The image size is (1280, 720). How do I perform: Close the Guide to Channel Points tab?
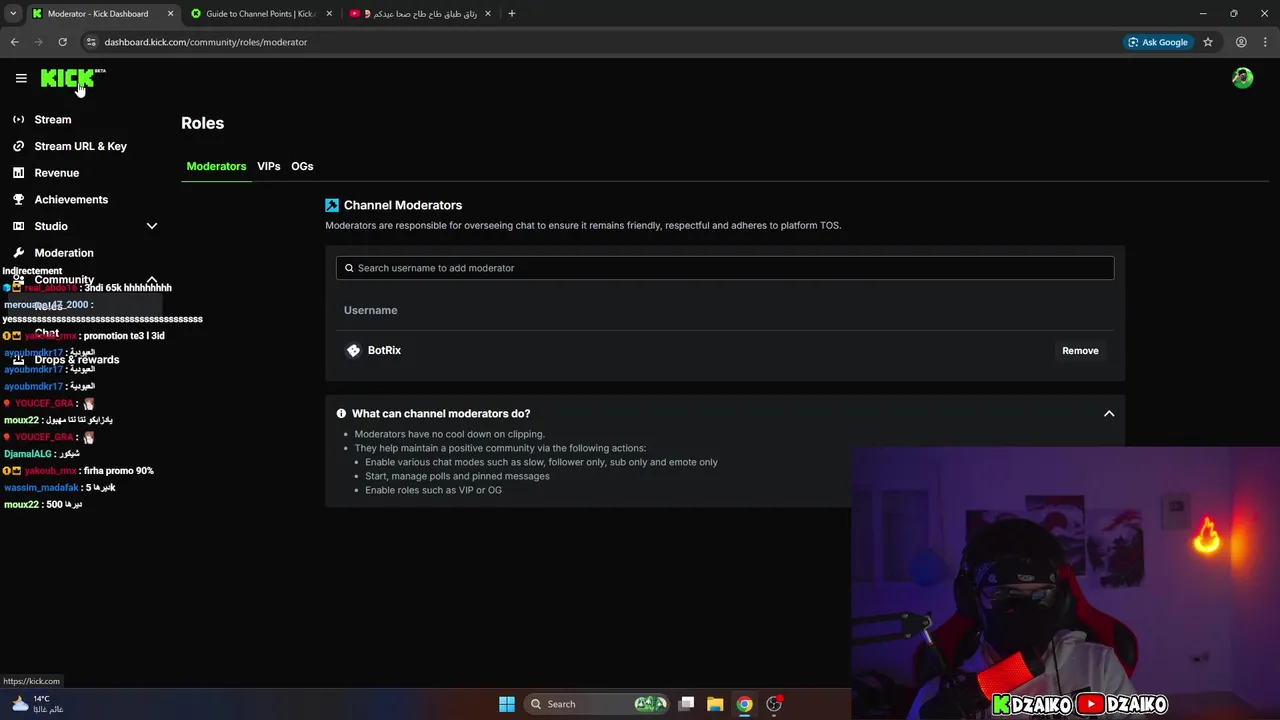click(329, 14)
